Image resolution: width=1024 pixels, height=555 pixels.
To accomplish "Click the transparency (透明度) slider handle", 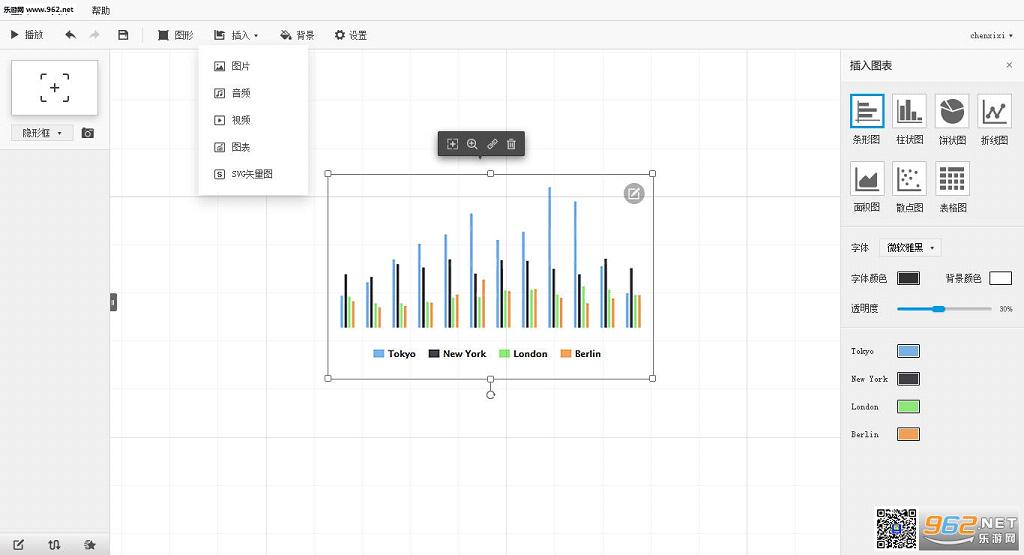I will (x=938, y=308).
